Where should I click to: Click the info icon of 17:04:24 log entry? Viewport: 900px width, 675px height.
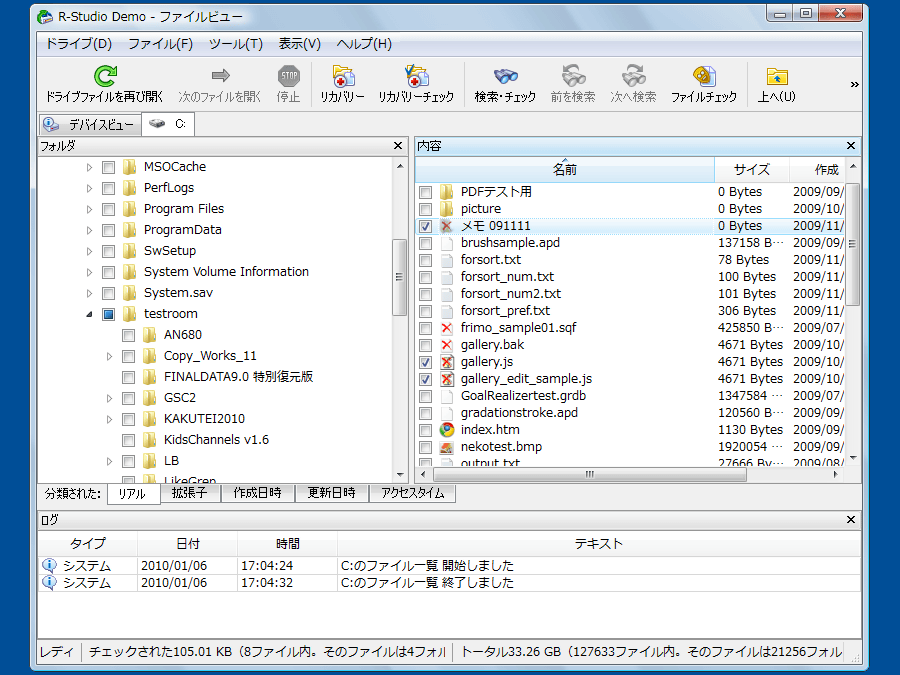click(49, 565)
